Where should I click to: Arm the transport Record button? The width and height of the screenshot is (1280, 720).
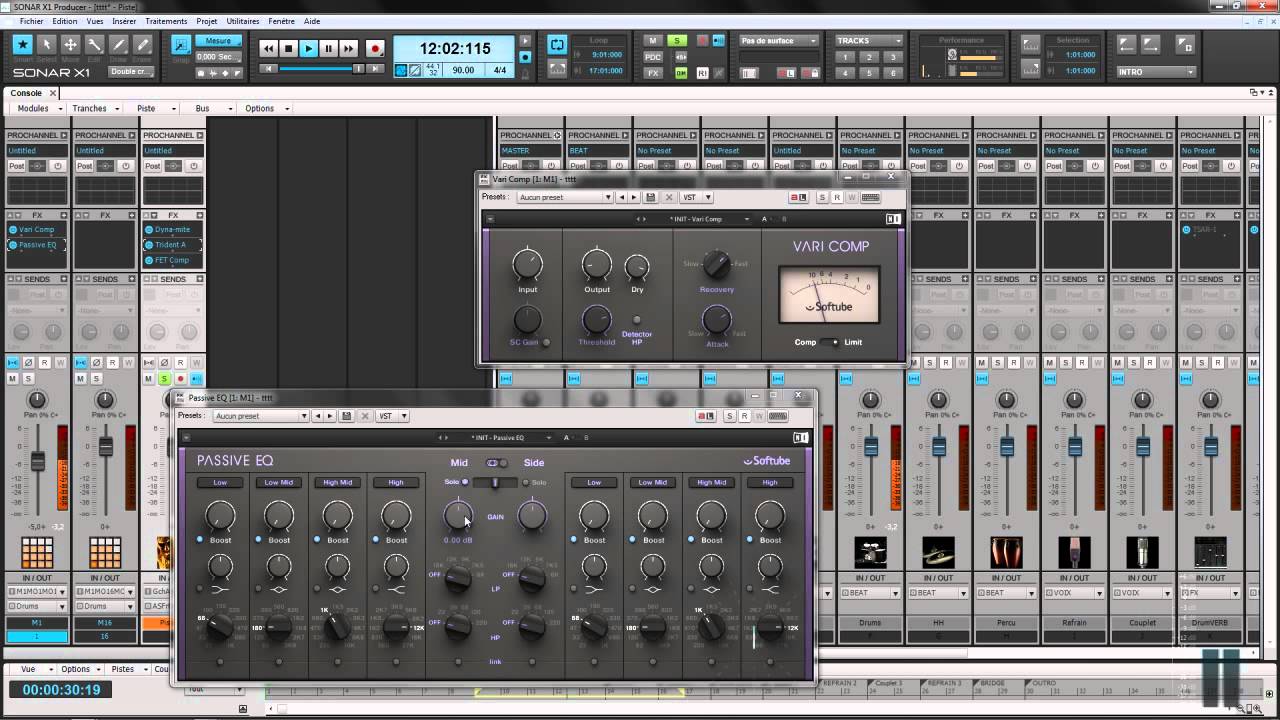click(x=375, y=48)
